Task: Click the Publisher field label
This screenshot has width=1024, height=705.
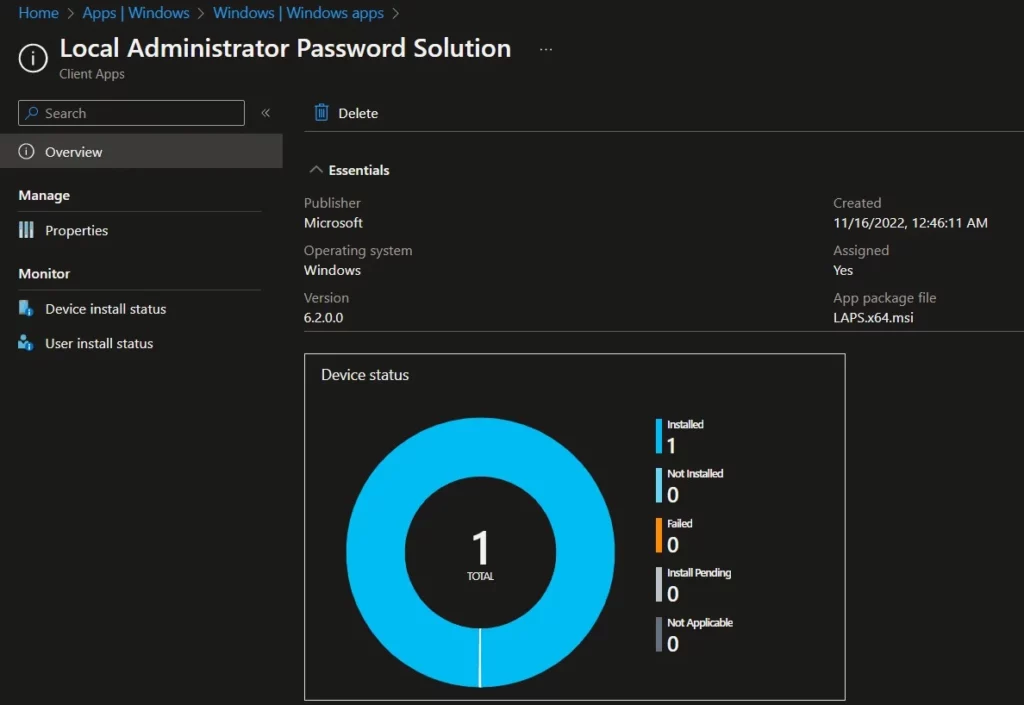Action: coord(332,203)
